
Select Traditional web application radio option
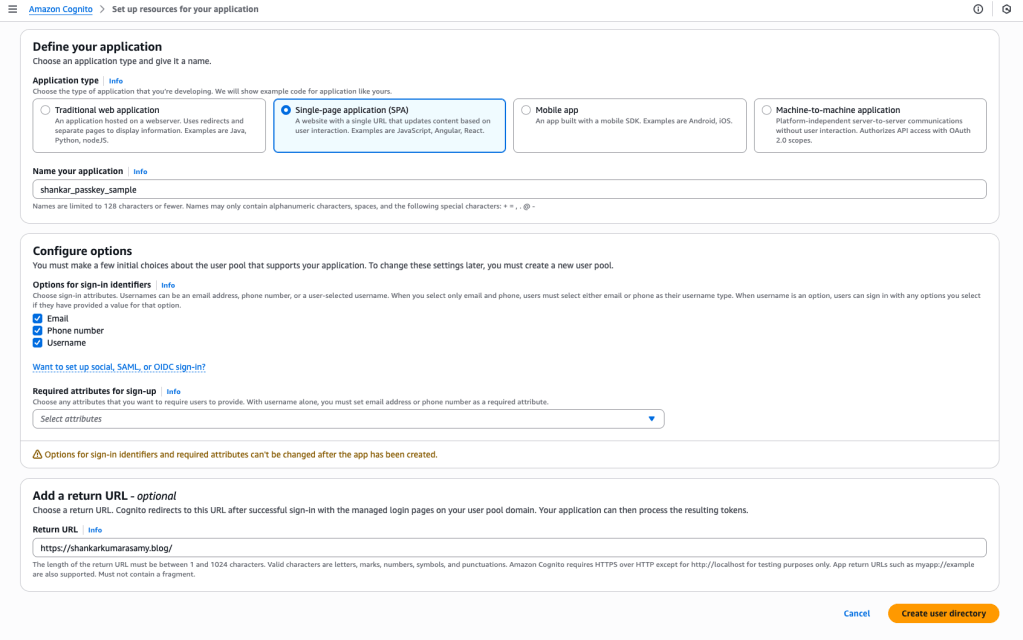pyautogui.click(x=46, y=110)
